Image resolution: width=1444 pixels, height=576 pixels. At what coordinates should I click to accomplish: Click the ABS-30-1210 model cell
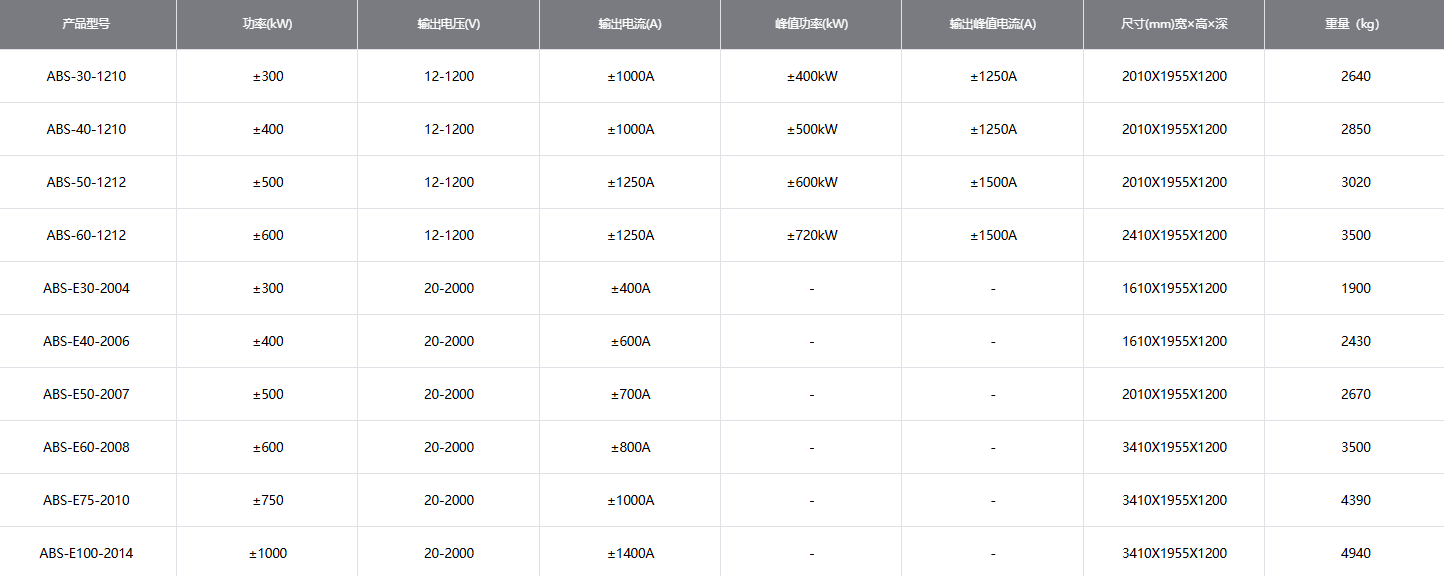[86, 76]
